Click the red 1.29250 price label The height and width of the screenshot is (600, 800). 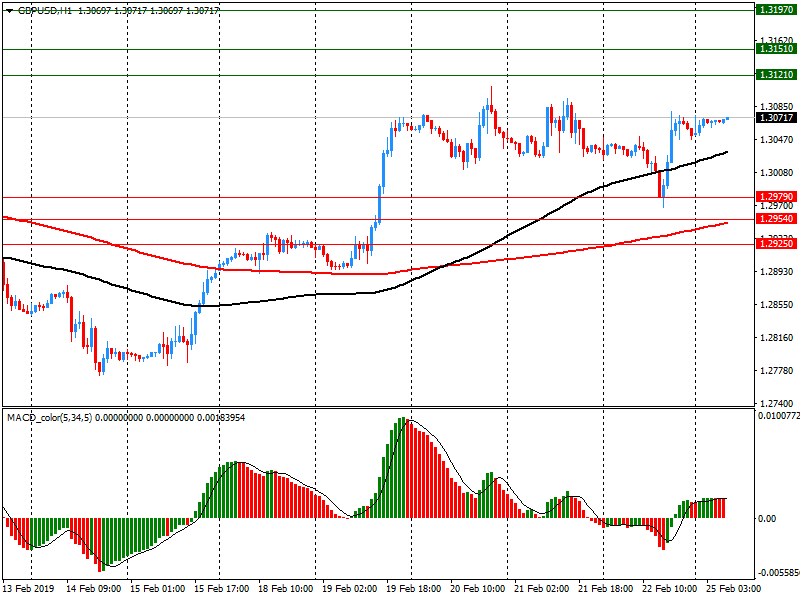pyautogui.click(x=775, y=244)
